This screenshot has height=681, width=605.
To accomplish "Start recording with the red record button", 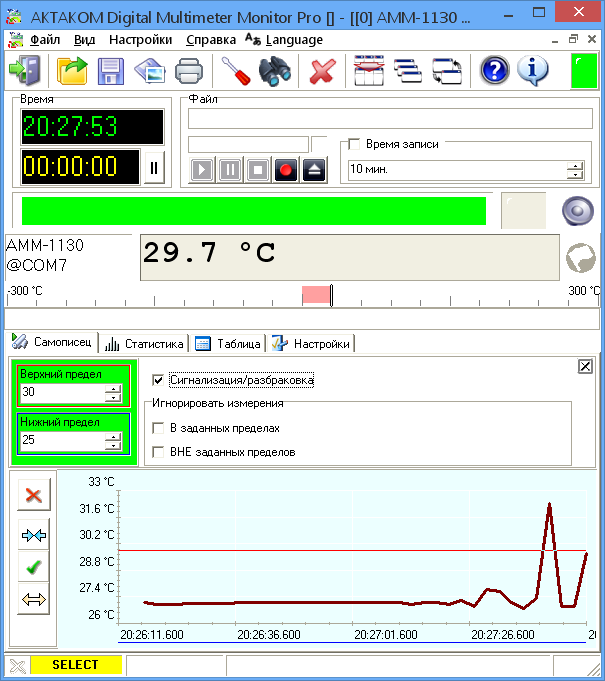I will [286, 169].
